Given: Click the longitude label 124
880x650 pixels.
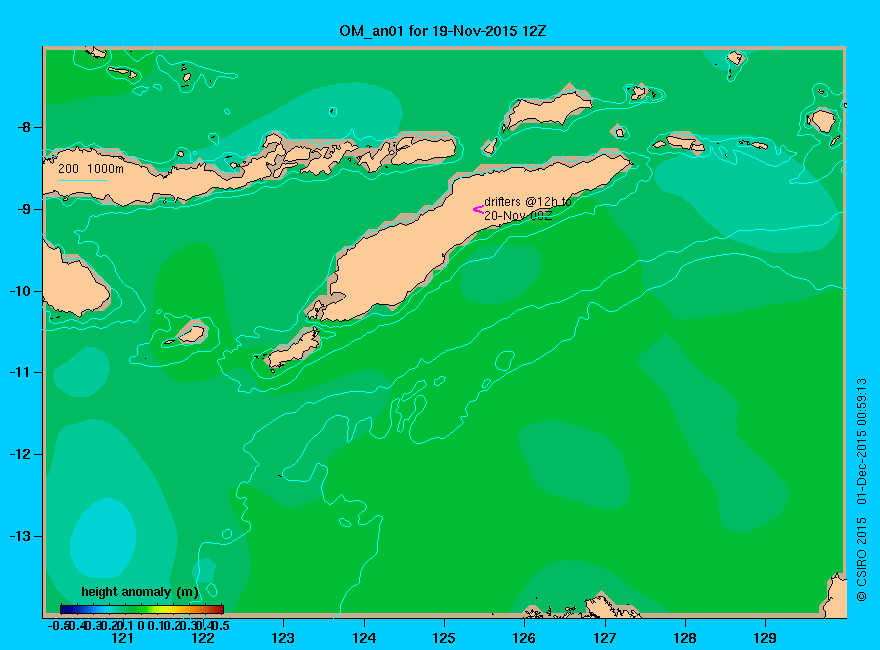Looking at the screenshot, I should (x=364, y=638).
